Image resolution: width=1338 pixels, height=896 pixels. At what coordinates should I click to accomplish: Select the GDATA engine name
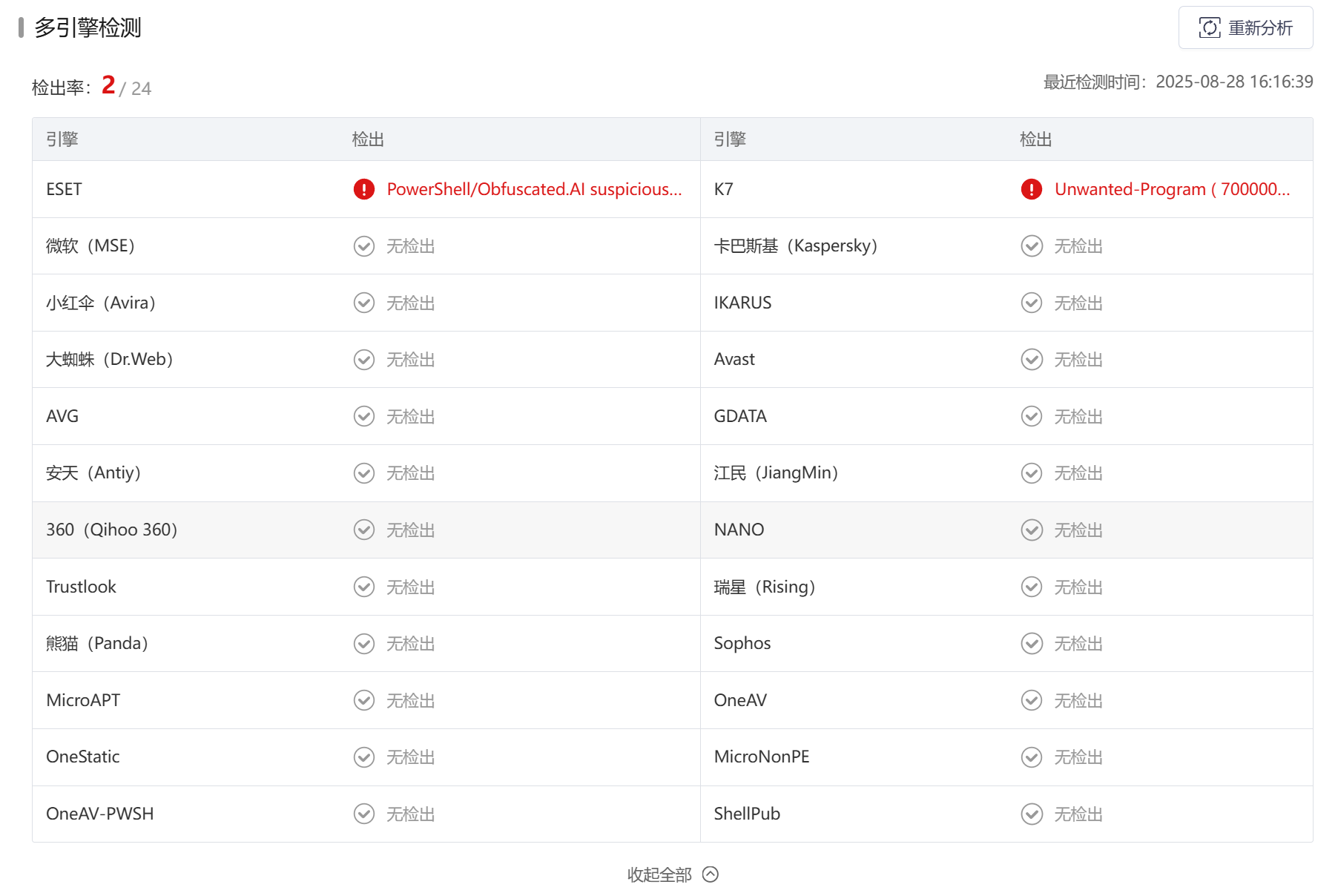(740, 416)
